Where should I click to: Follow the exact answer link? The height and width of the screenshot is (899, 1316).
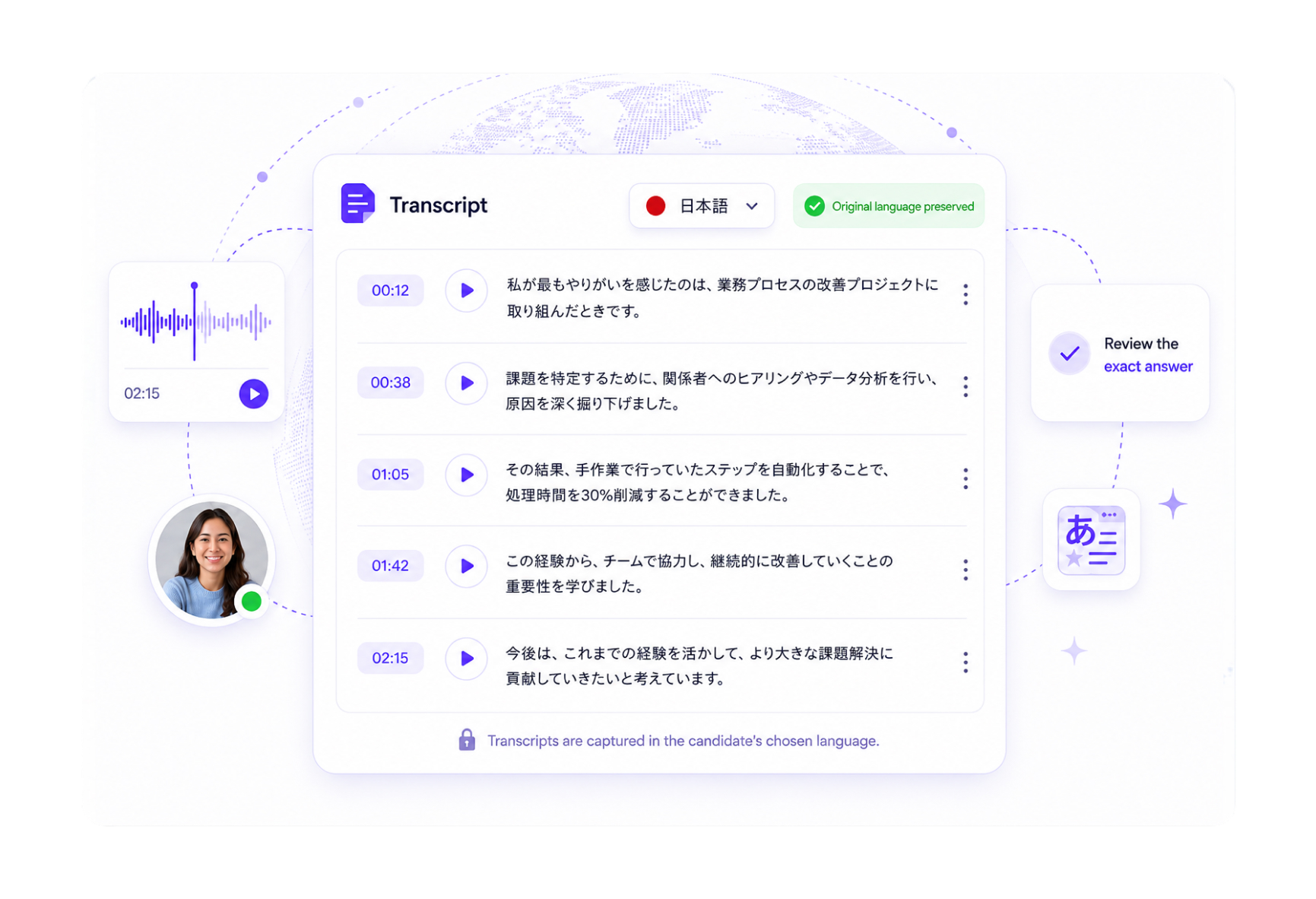1148,367
